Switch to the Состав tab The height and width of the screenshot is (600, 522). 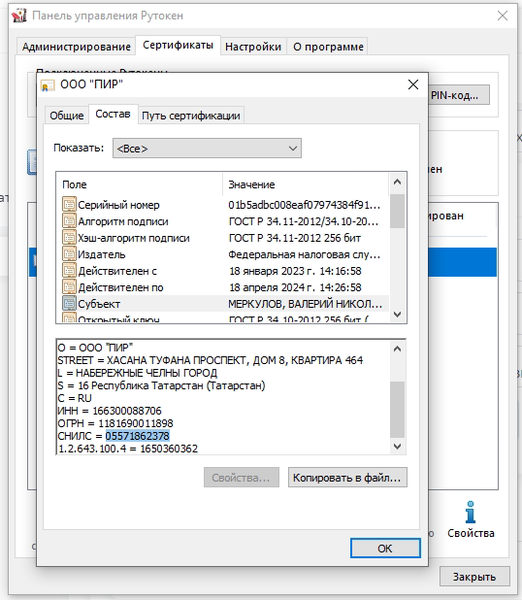pos(113,114)
